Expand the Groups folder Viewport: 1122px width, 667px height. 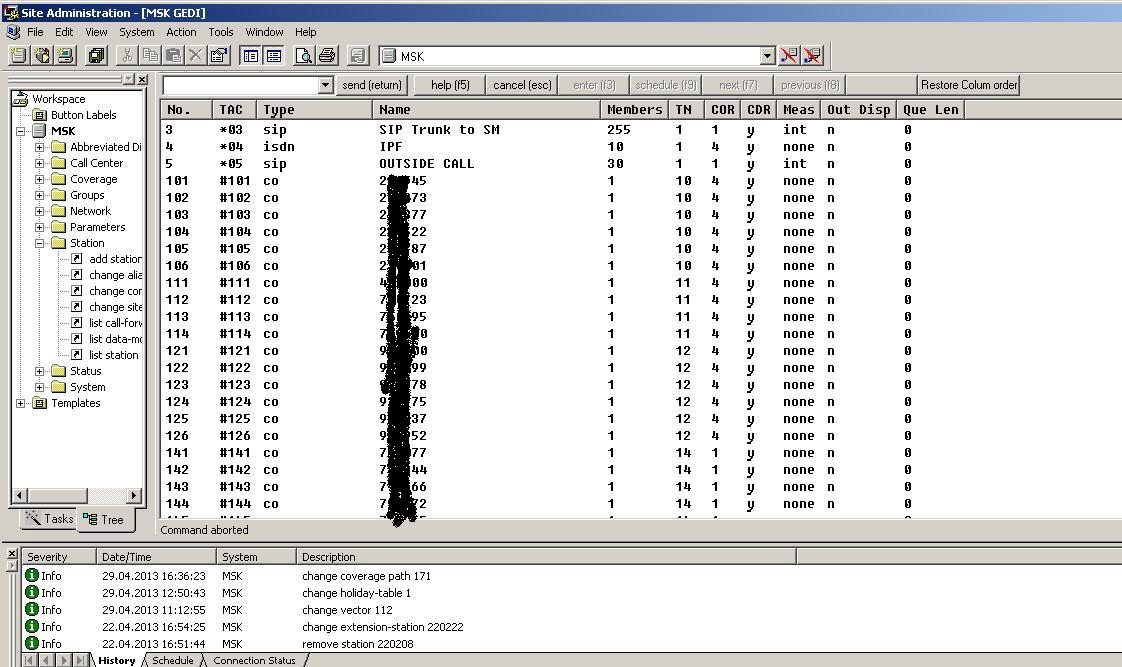pos(39,195)
